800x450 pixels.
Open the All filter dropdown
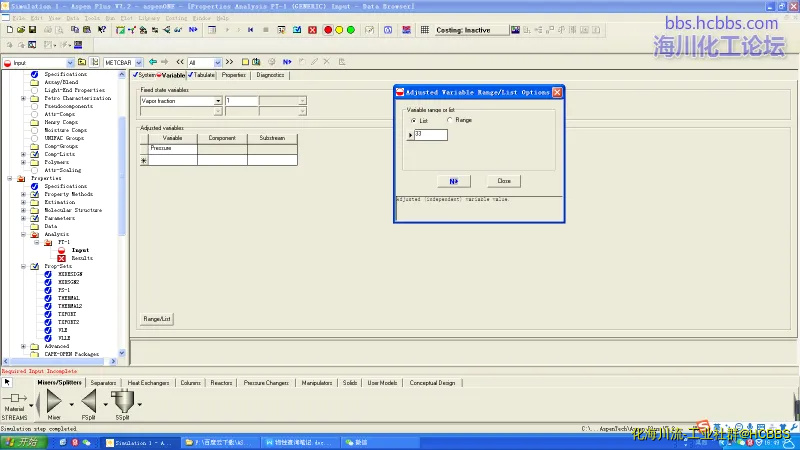pos(218,63)
